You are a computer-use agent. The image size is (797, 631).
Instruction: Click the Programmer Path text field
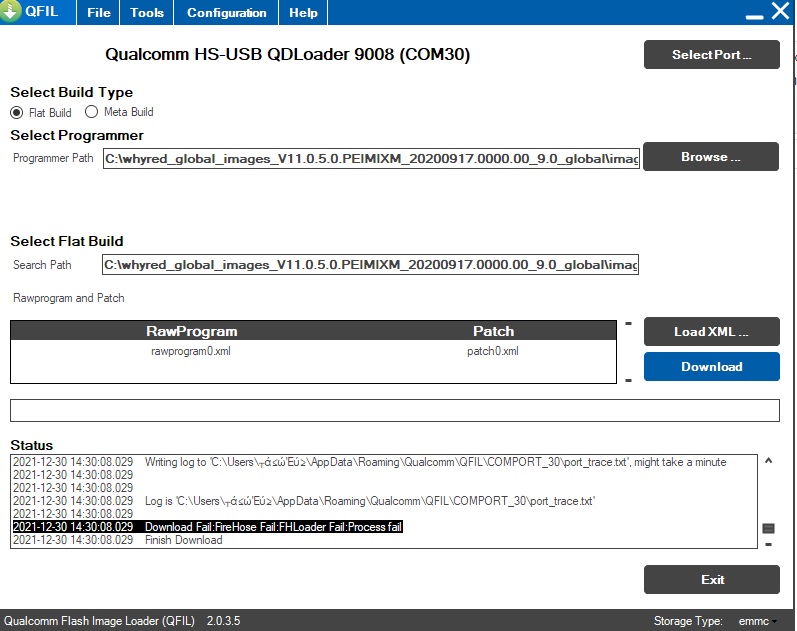370,159
